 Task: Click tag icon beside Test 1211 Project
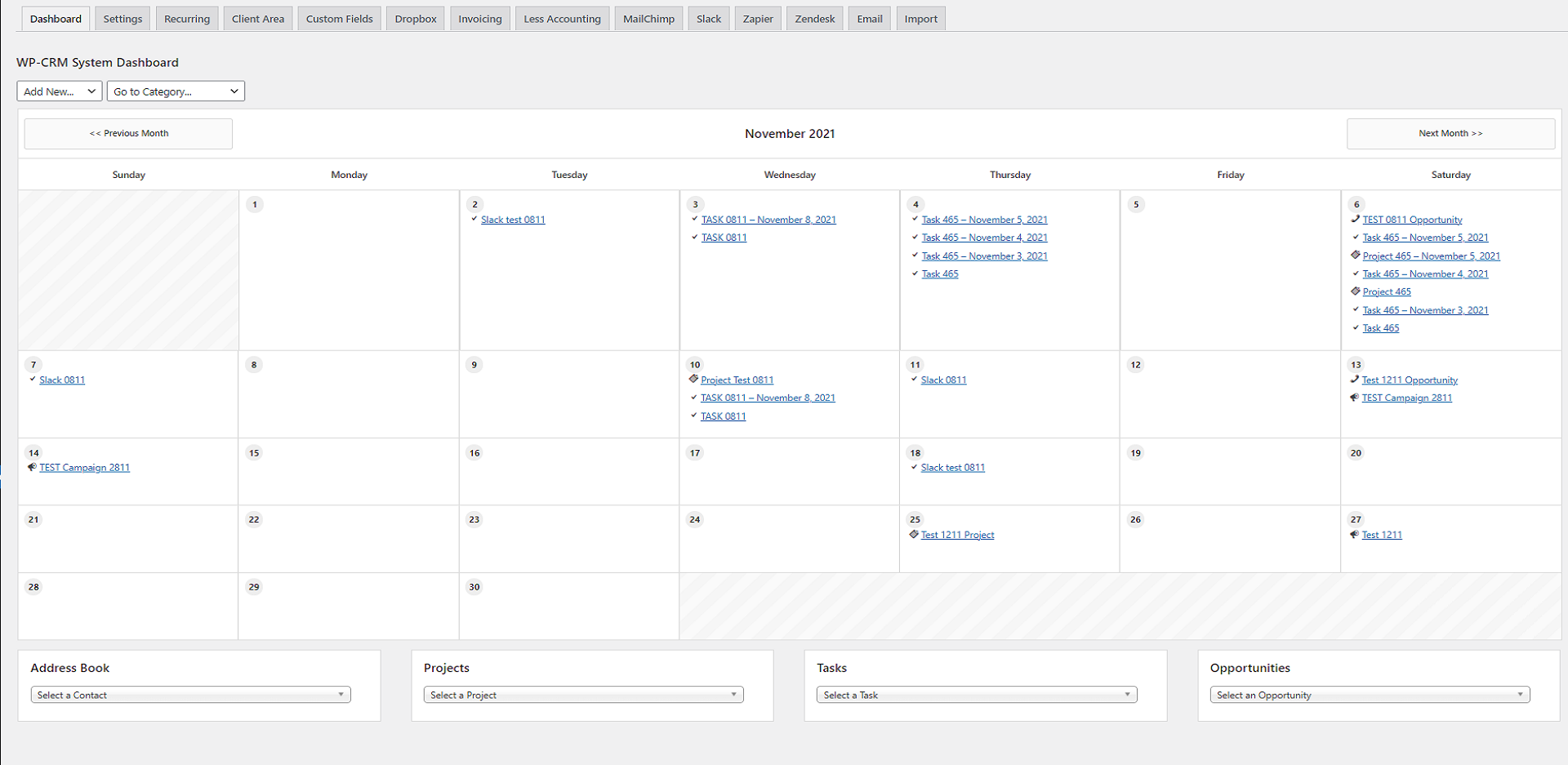[x=914, y=534]
